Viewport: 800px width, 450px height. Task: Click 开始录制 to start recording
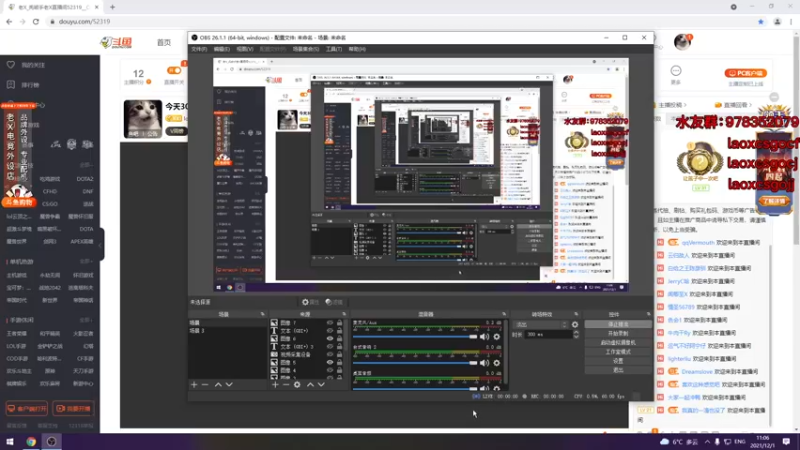618,334
